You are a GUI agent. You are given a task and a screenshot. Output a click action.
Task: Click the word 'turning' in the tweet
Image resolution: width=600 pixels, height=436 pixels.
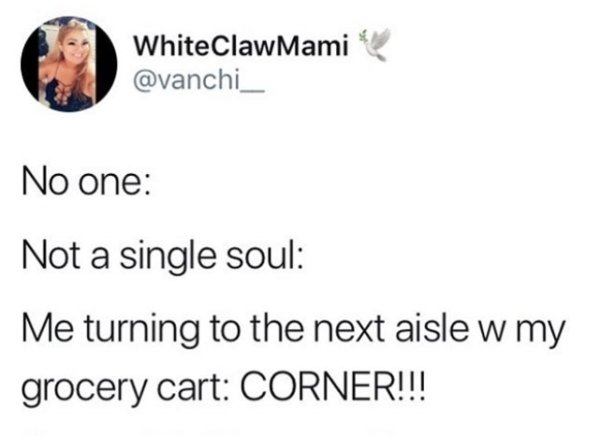pos(142,330)
